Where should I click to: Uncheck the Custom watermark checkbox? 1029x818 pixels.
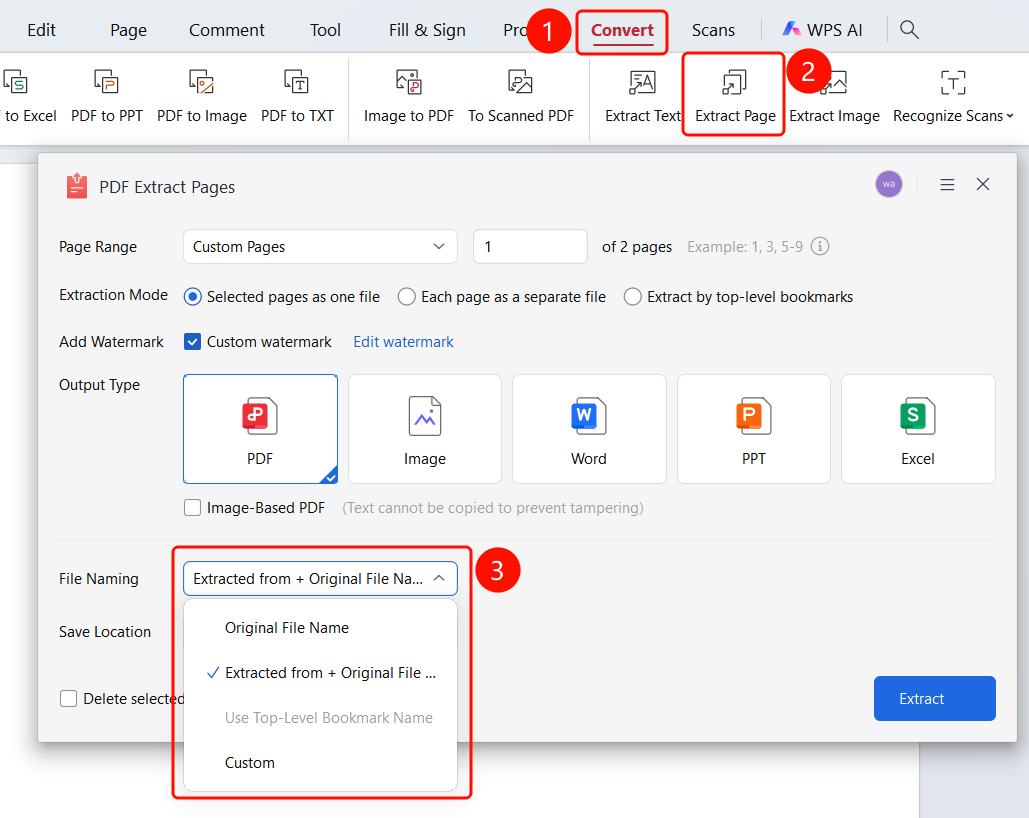pyautogui.click(x=192, y=341)
